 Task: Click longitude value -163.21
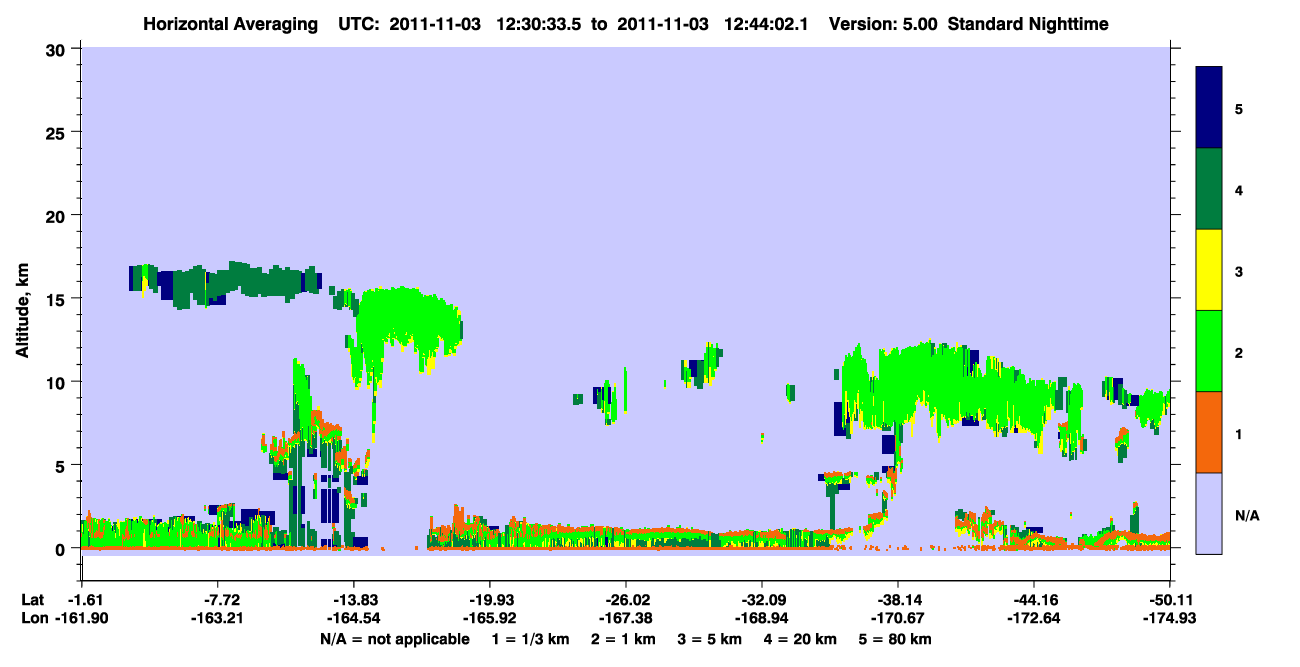217,618
